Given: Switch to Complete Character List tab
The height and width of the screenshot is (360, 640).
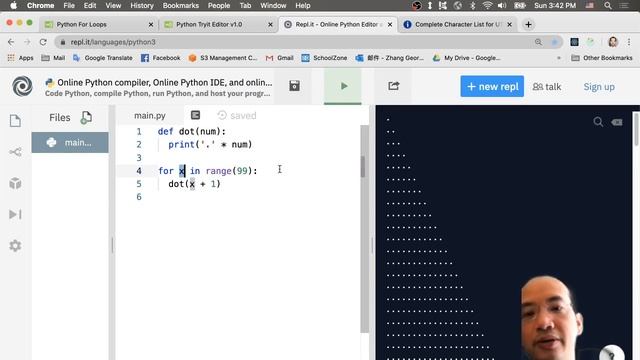Looking at the screenshot, I should (x=458, y=24).
